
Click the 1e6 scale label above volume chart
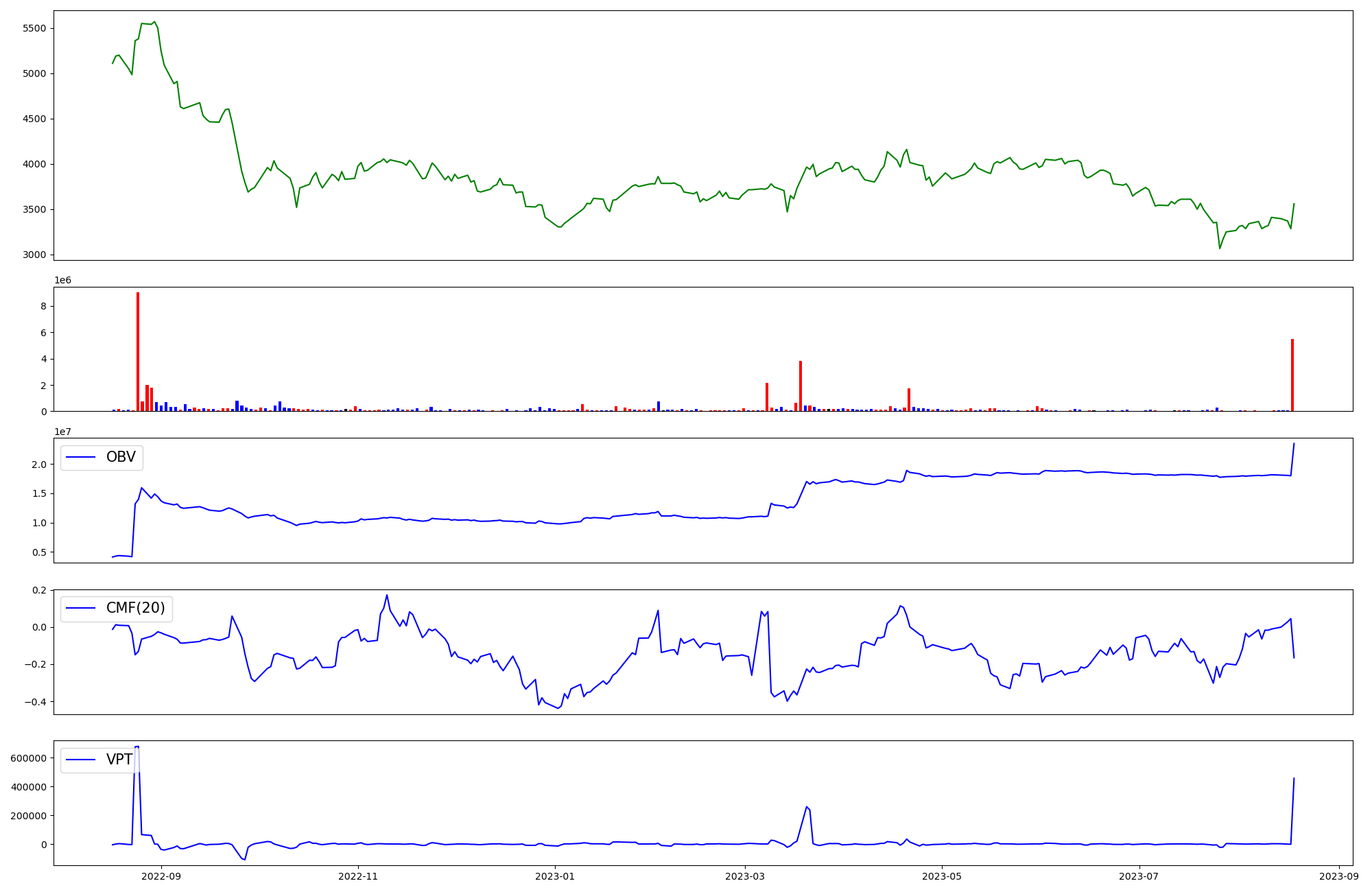click(x=63, y=280)
